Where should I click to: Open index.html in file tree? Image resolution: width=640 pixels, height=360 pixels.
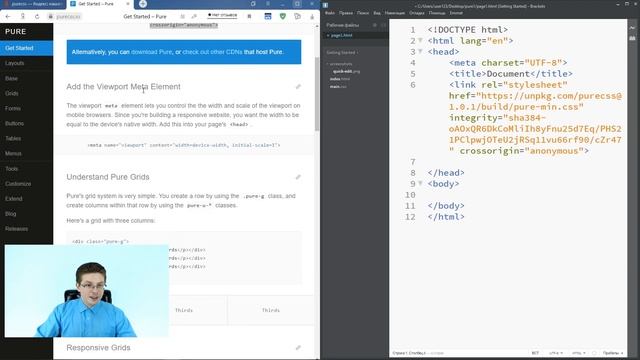pos(340,79)
